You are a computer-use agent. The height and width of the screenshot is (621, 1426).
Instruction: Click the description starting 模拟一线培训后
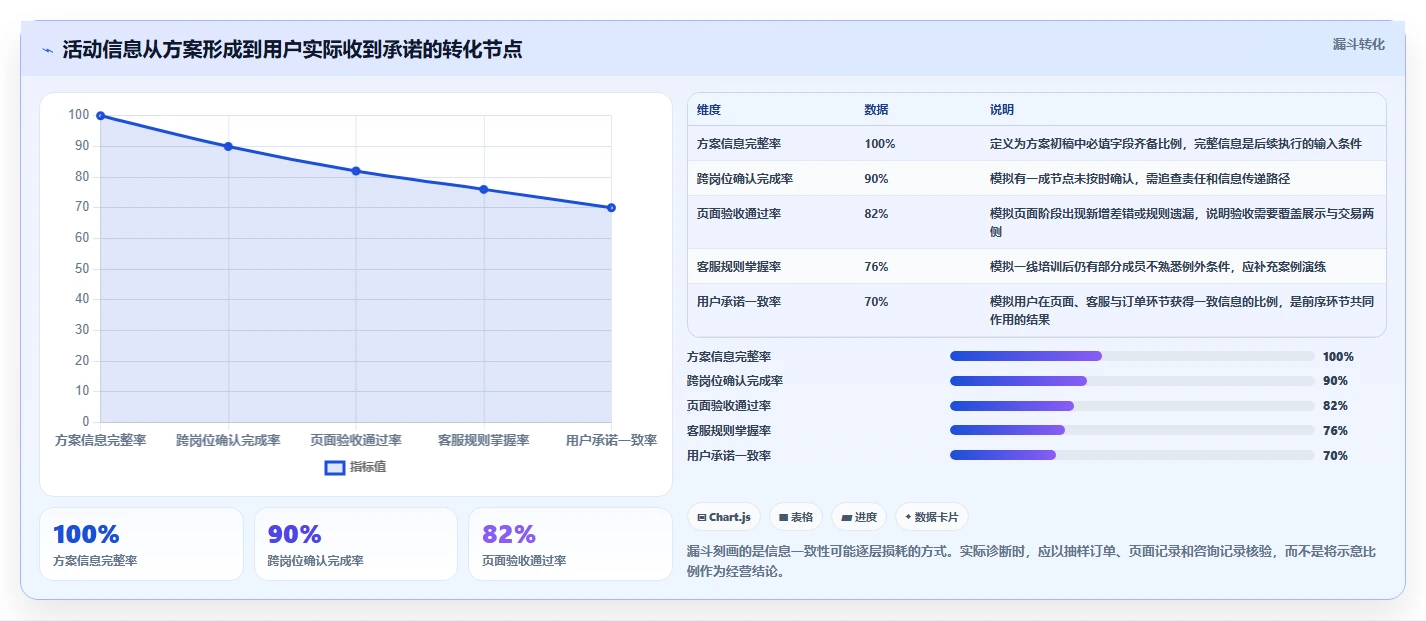tap(1158, 267)
